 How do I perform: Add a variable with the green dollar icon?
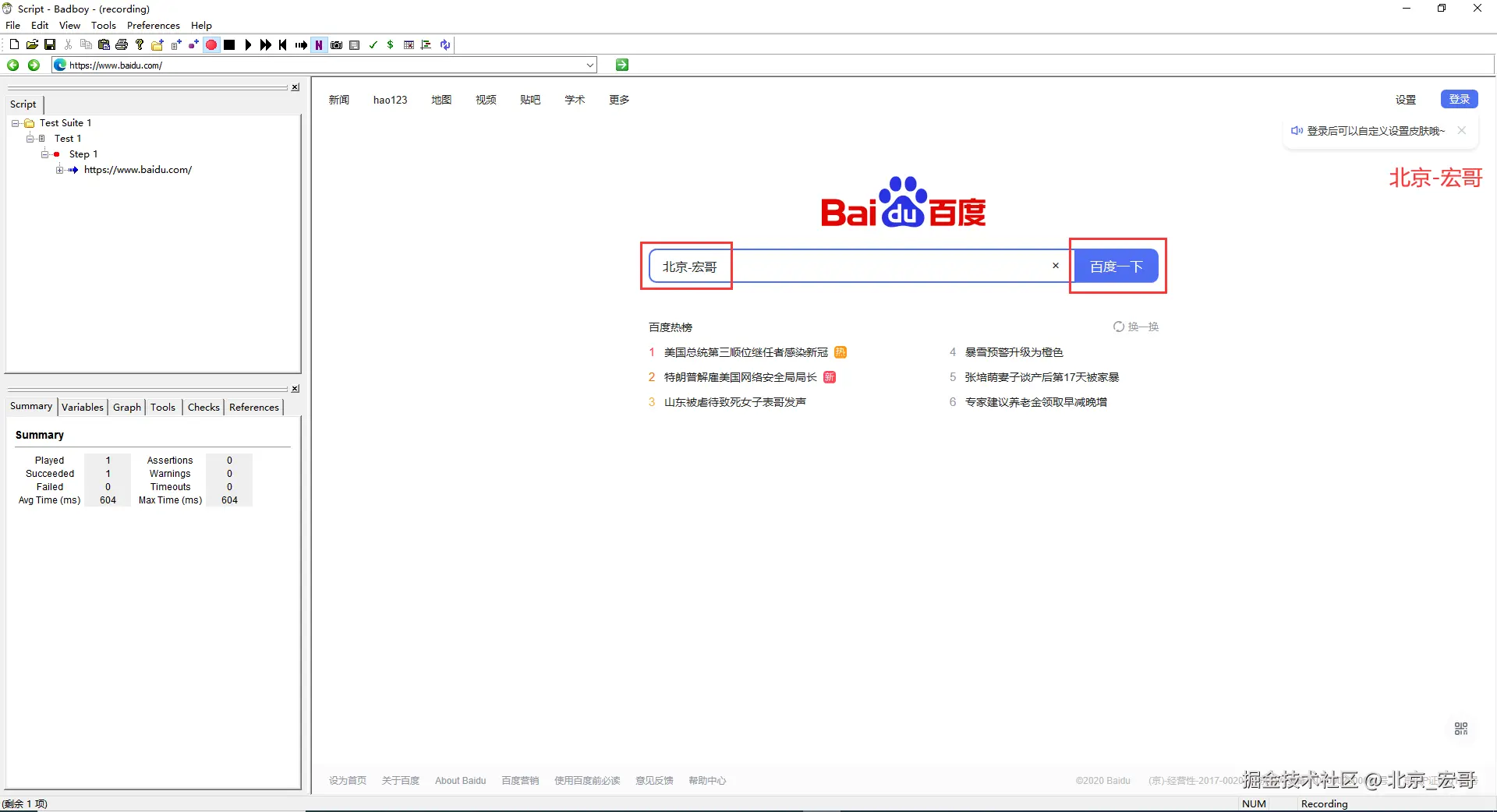(x=391, y=44)
